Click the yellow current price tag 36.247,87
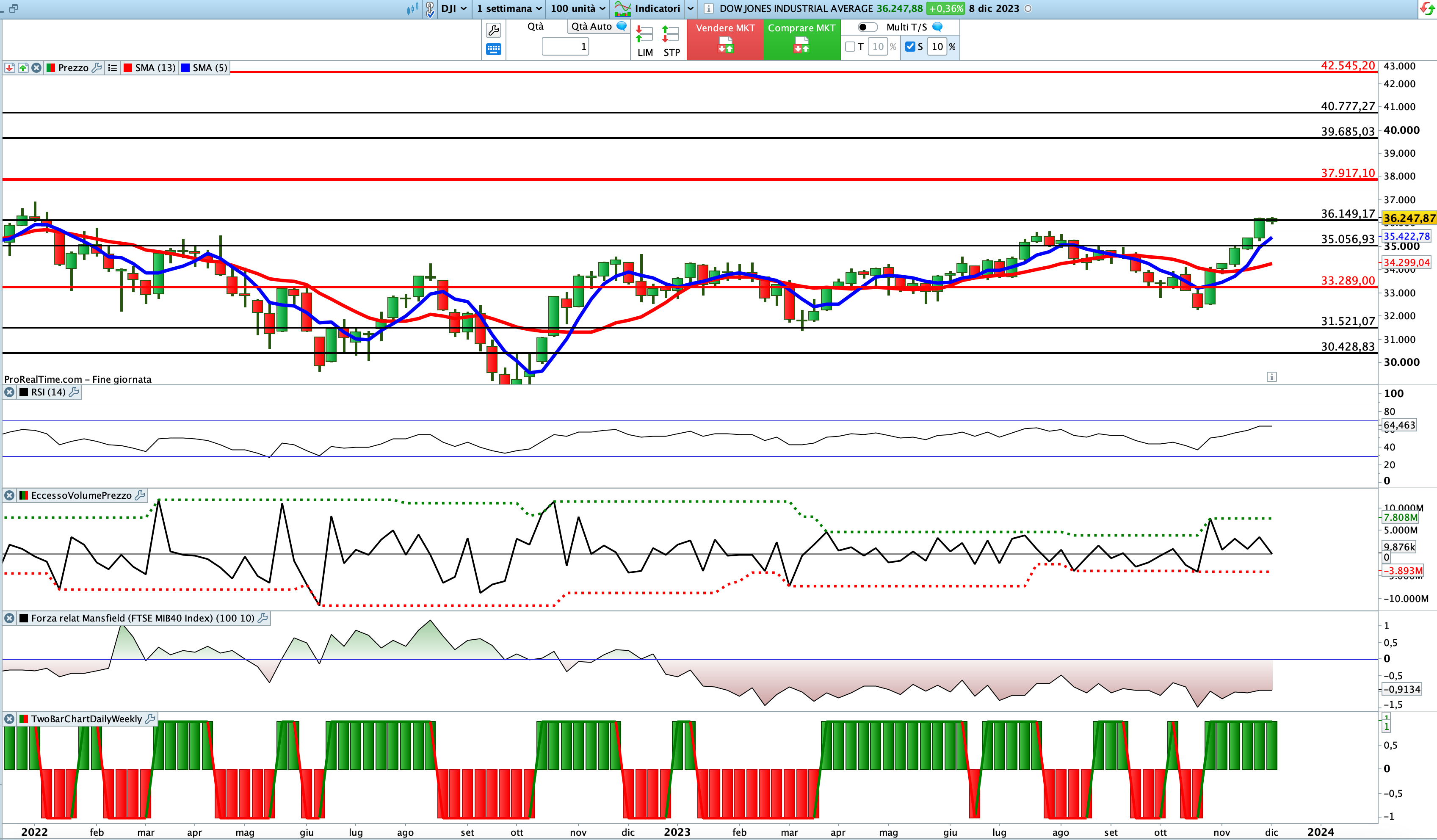This screenshot has width=1437, height=840. [1409, 218]
